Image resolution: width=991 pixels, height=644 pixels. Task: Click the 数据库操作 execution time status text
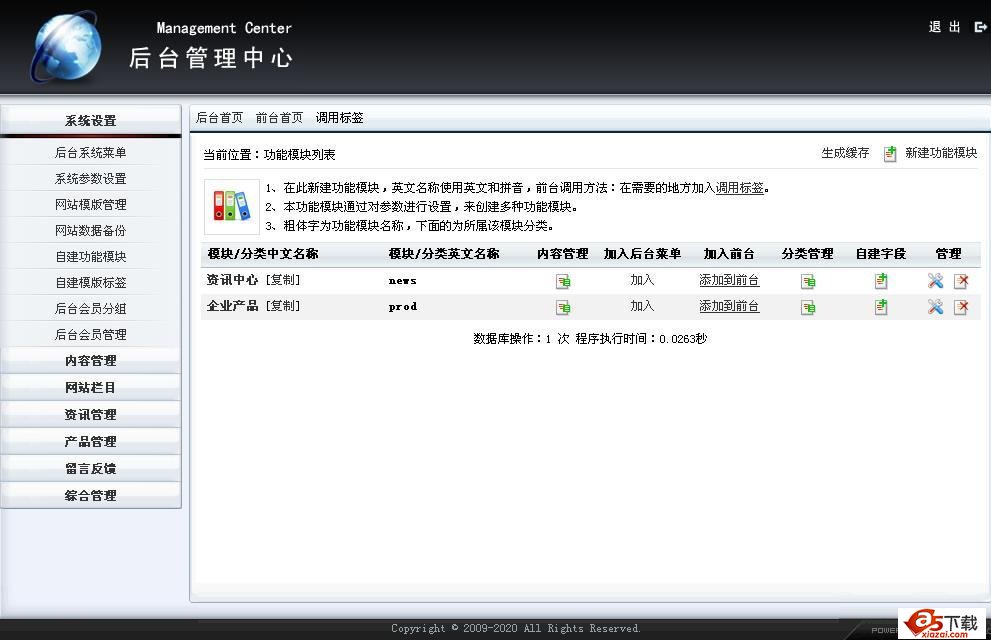click(590, 339)
